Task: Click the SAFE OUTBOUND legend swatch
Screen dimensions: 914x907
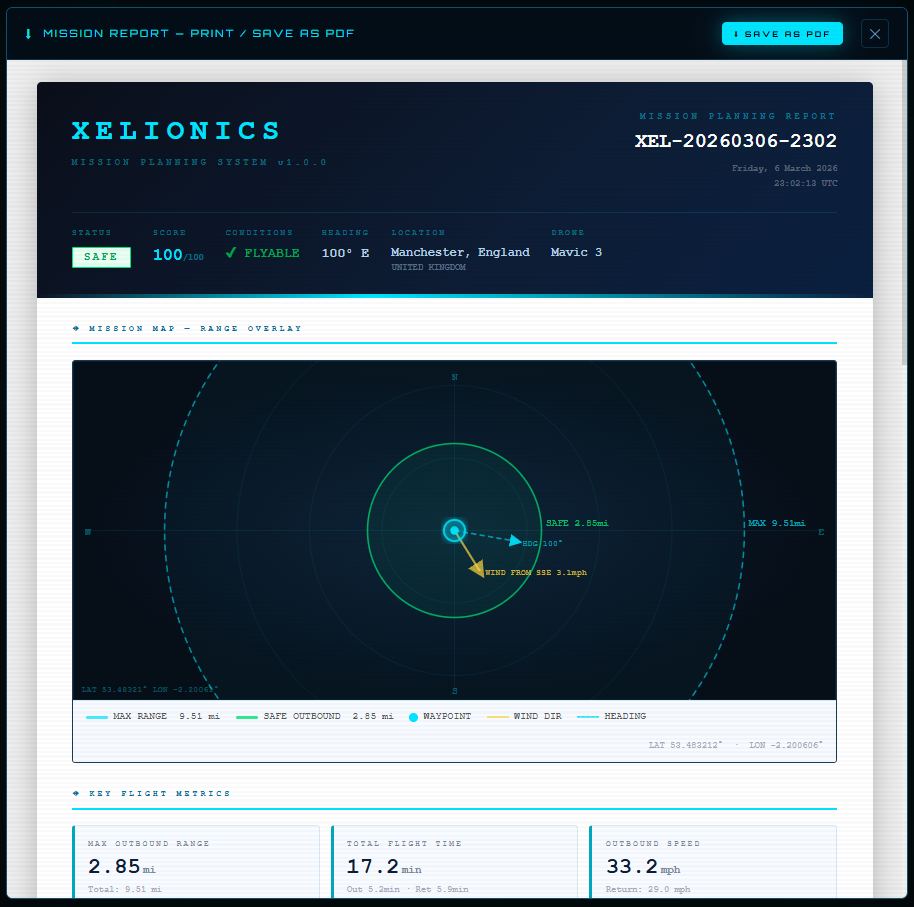Action: click(247, 717)
